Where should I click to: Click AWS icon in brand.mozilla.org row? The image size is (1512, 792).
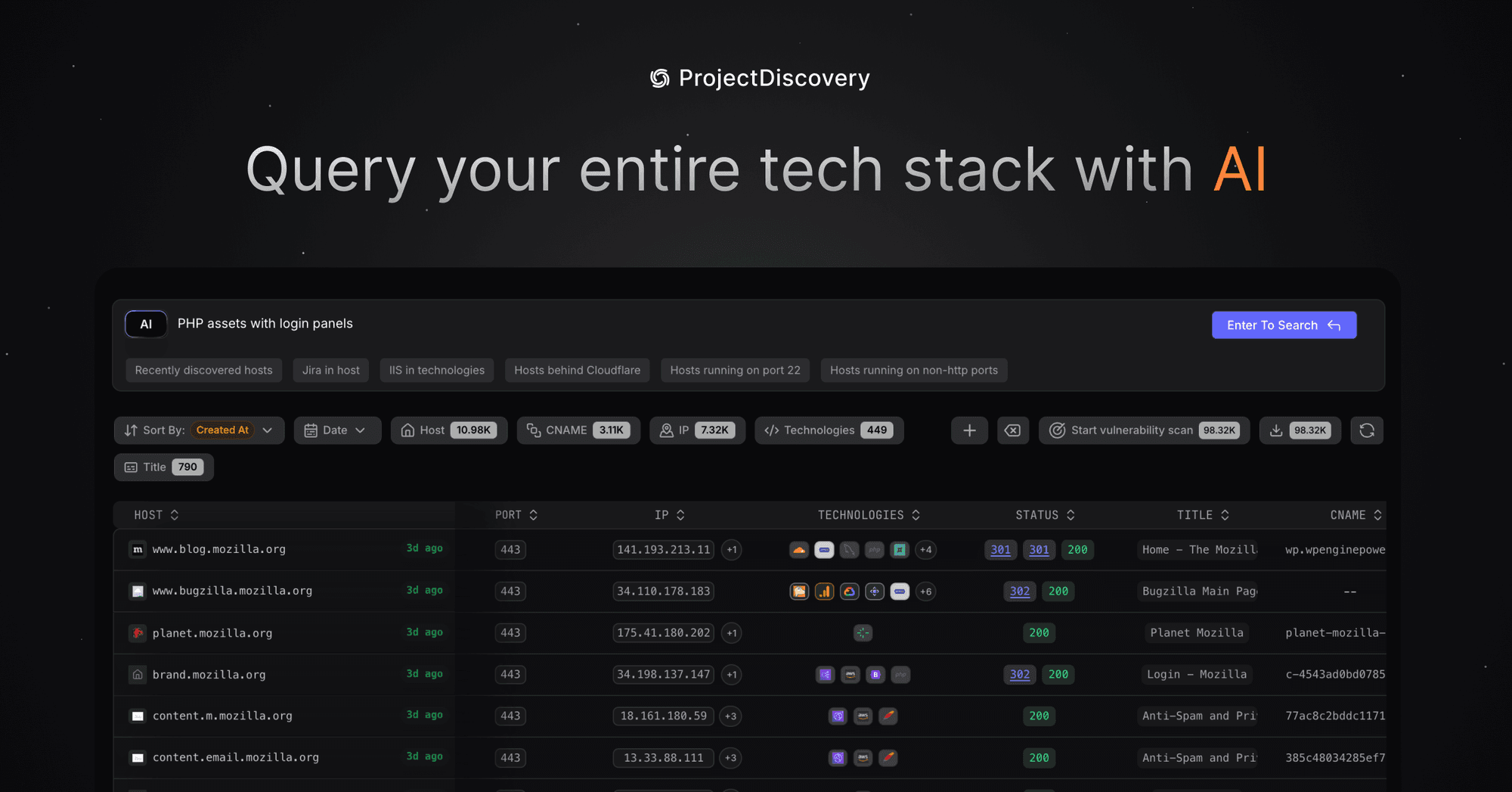click(850, 675)
